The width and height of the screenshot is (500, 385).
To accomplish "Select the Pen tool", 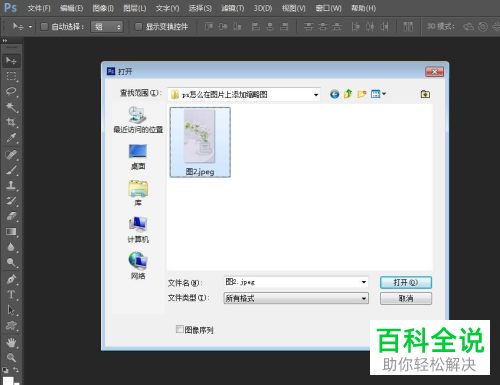I will [x=11, y=279].
